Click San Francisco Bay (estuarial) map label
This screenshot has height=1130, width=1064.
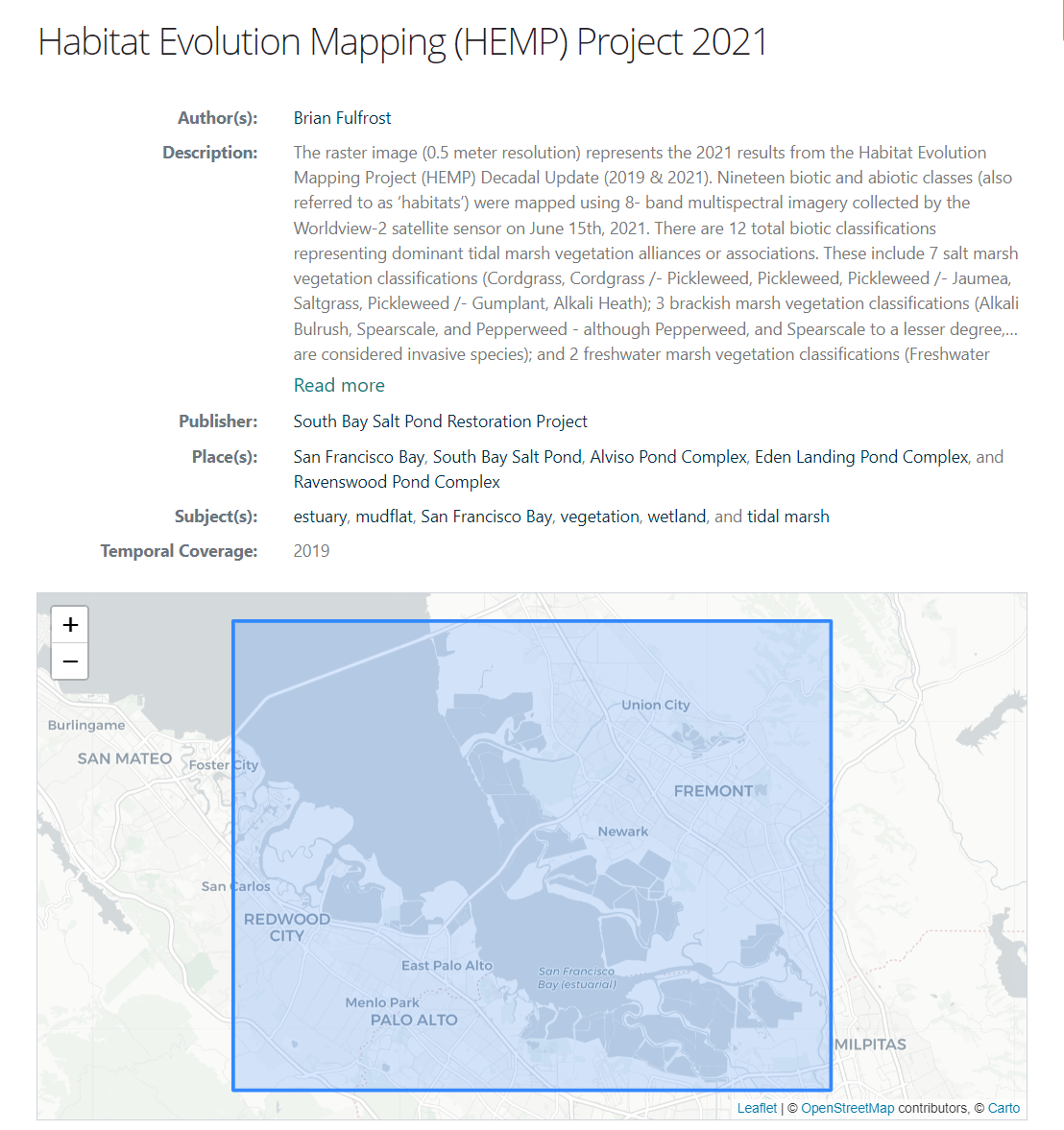(x=577, y=978)
